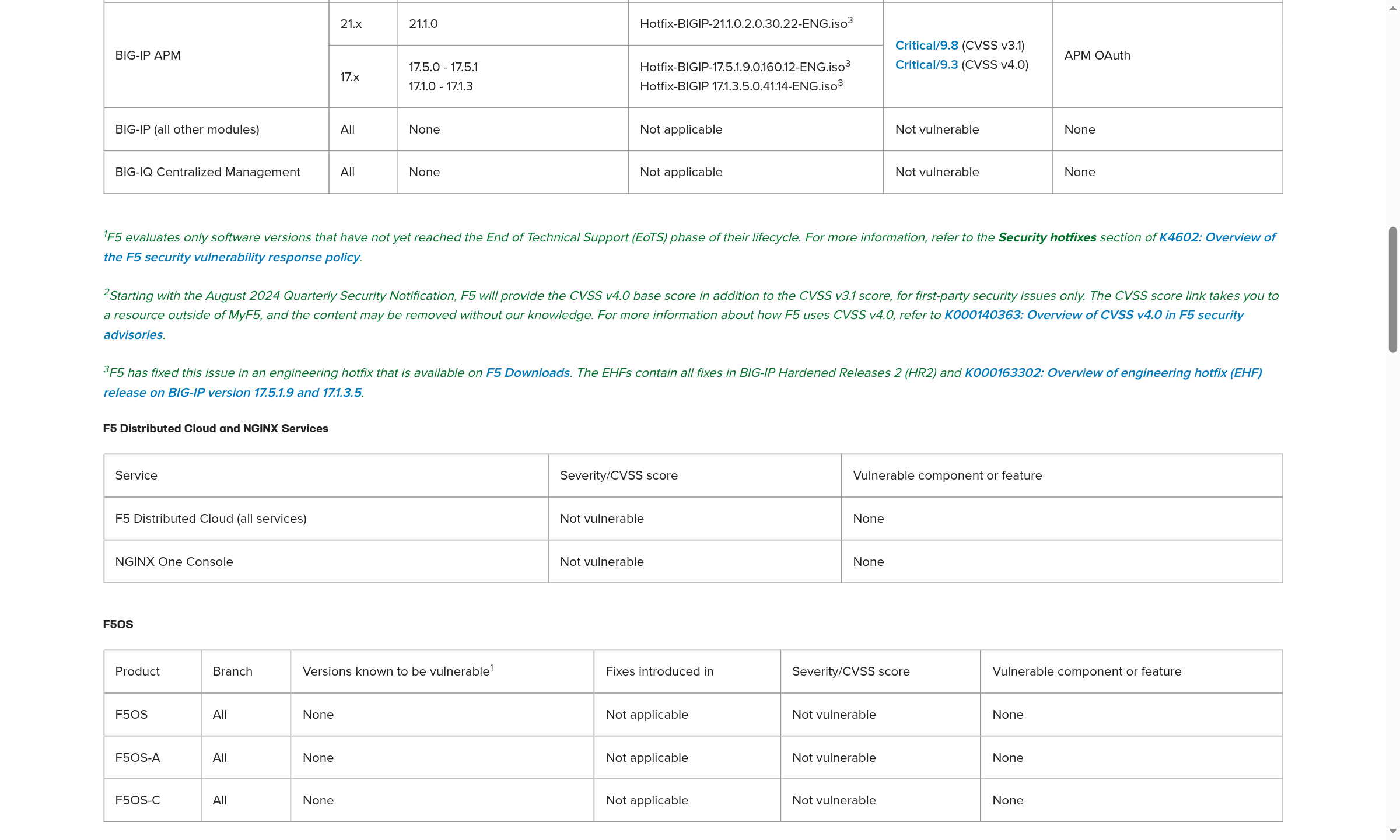Image resolution: width=1400 pixels, height=840 pixels.
Task: Click the F5OS-A product cell
Action: click(x=153, y=758)
